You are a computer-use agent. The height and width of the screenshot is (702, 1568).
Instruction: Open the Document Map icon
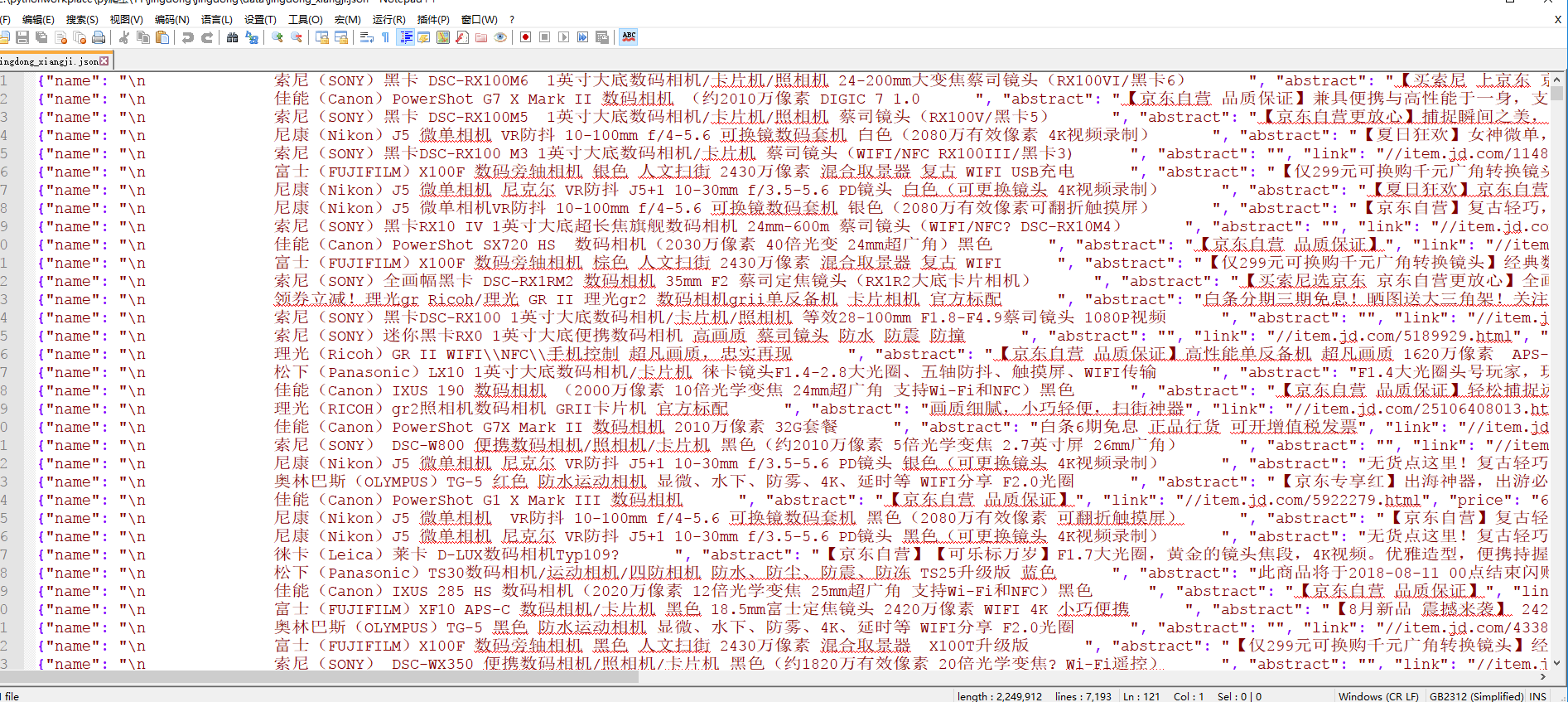tap(443, 37)
